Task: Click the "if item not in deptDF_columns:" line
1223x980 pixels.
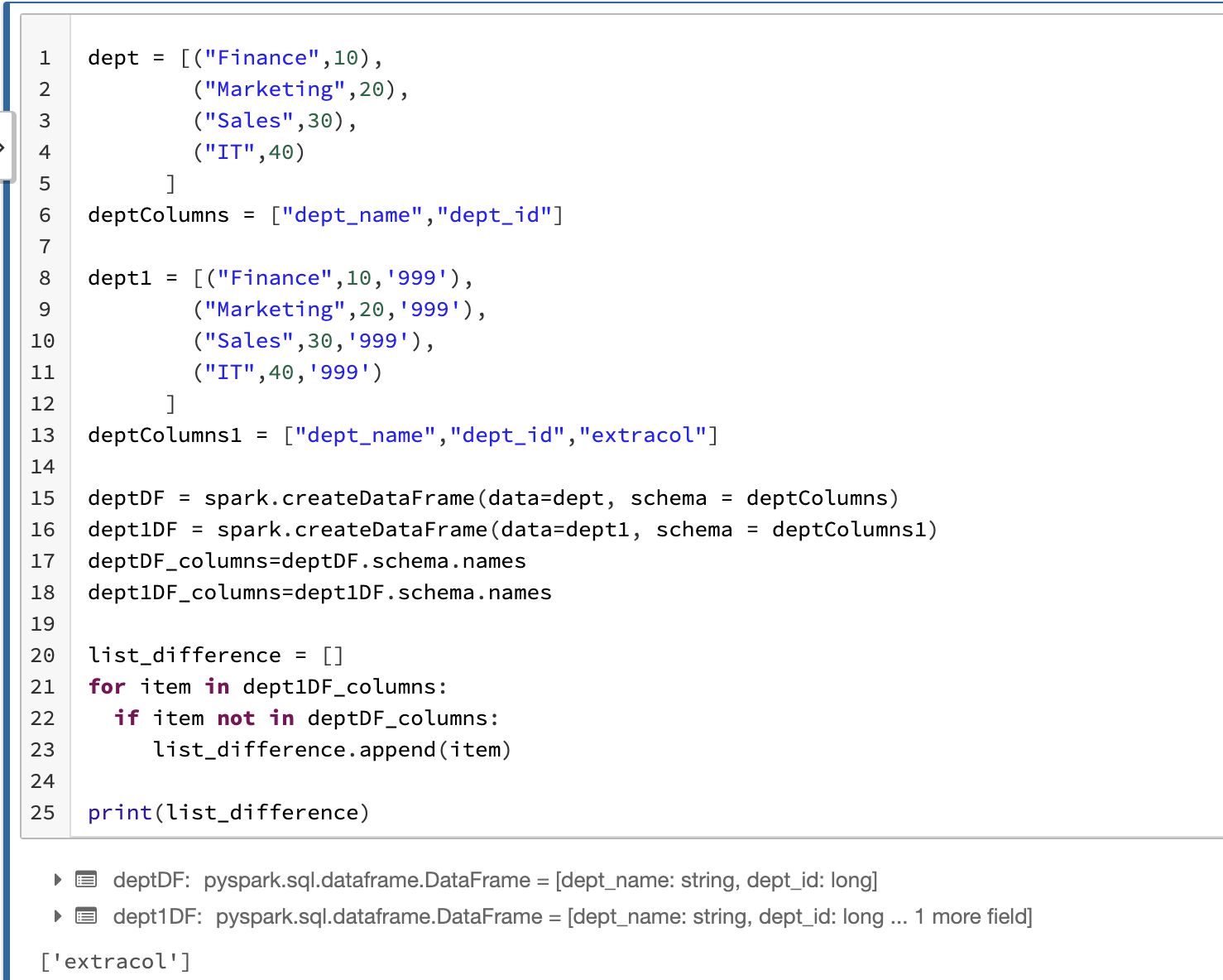Action: pos(306,718)
